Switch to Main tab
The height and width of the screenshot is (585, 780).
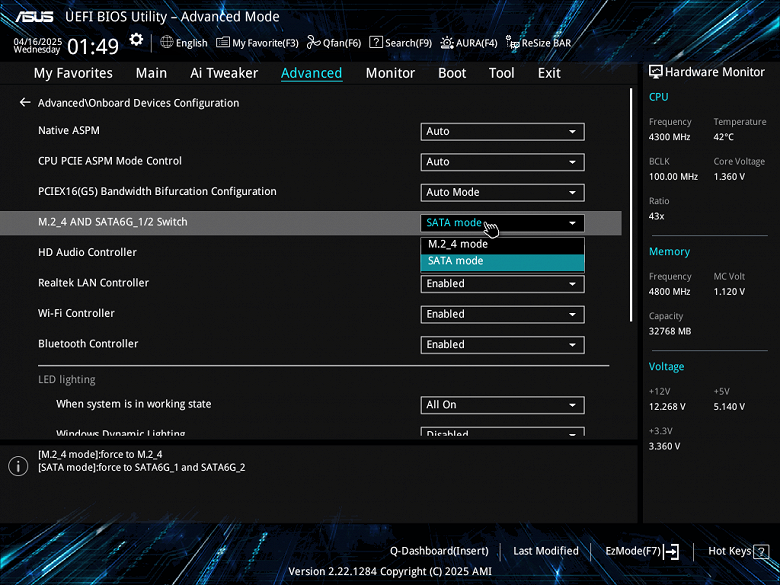coord(151,73)
